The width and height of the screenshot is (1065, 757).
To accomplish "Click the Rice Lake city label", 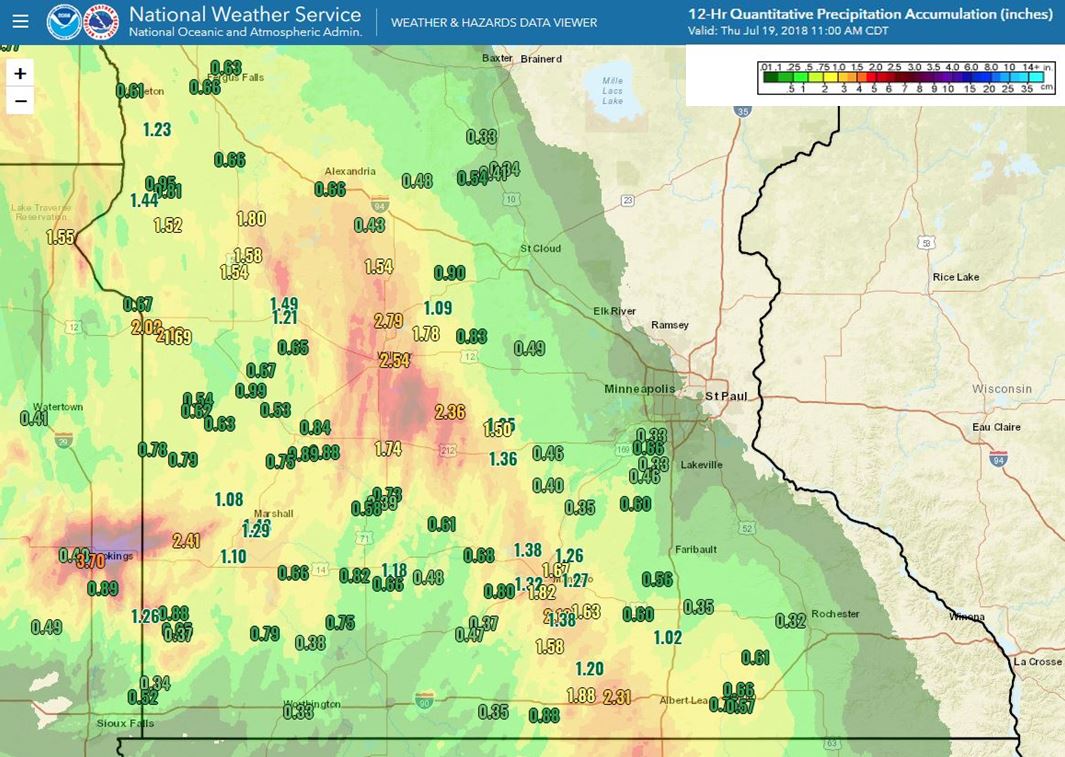I will coord(956,277).
